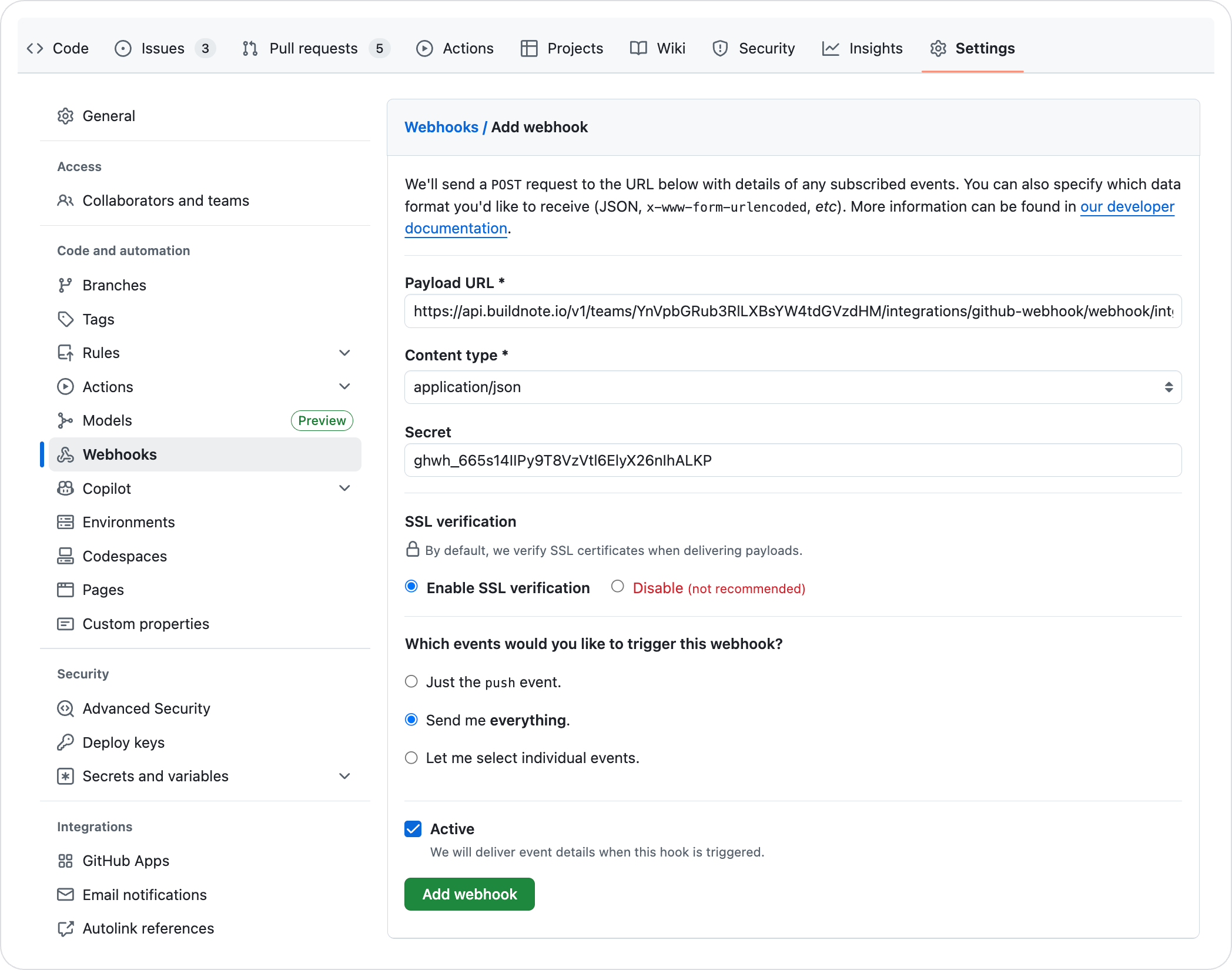
Task: Click the Webhooks icon in sidebar
Action: click(65, 454)
